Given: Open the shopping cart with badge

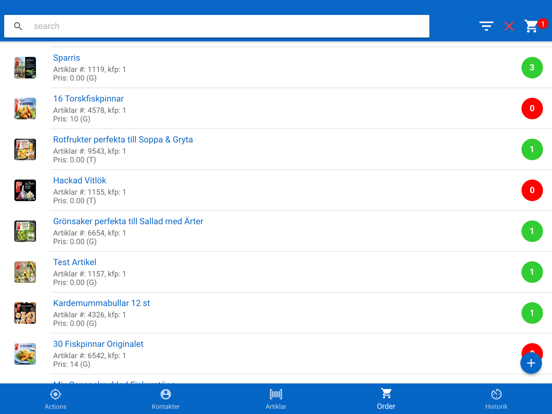Looking at the screenshot, I should coord(535,26).
